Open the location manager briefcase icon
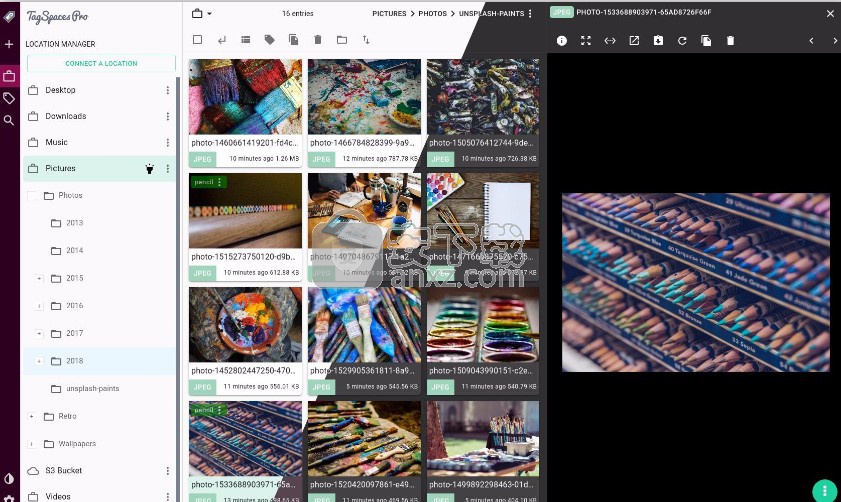Screen dimensions: 841x502 (x=9, y=76)
